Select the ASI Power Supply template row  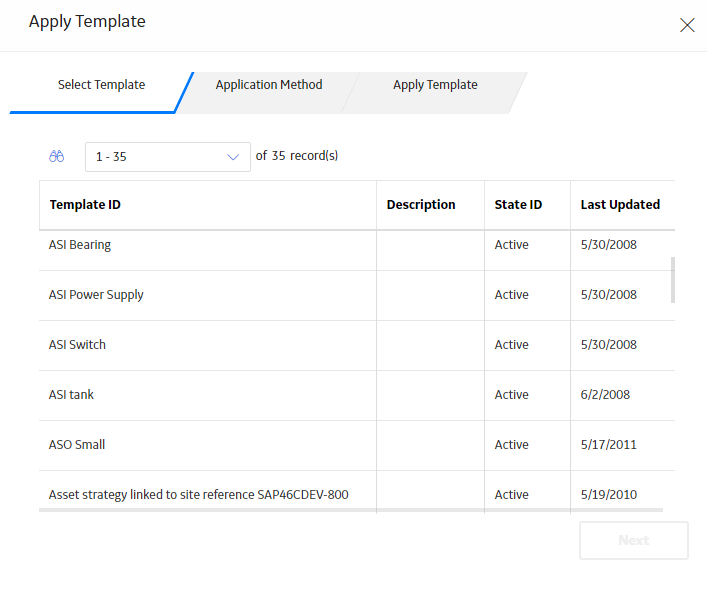coord(357,296)
